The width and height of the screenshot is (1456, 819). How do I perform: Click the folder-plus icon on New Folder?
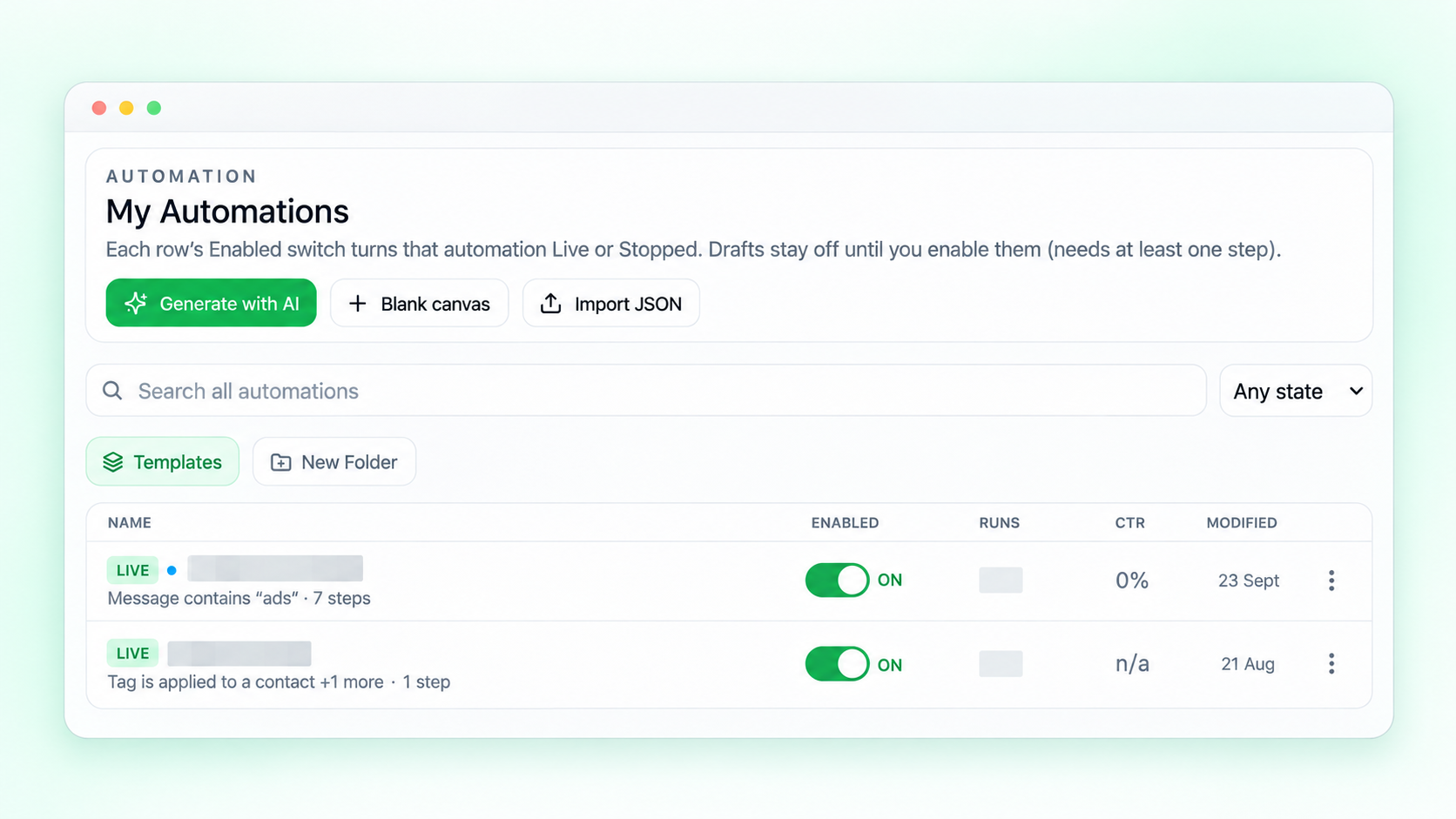pyautogui.click(x=280, y=462)
